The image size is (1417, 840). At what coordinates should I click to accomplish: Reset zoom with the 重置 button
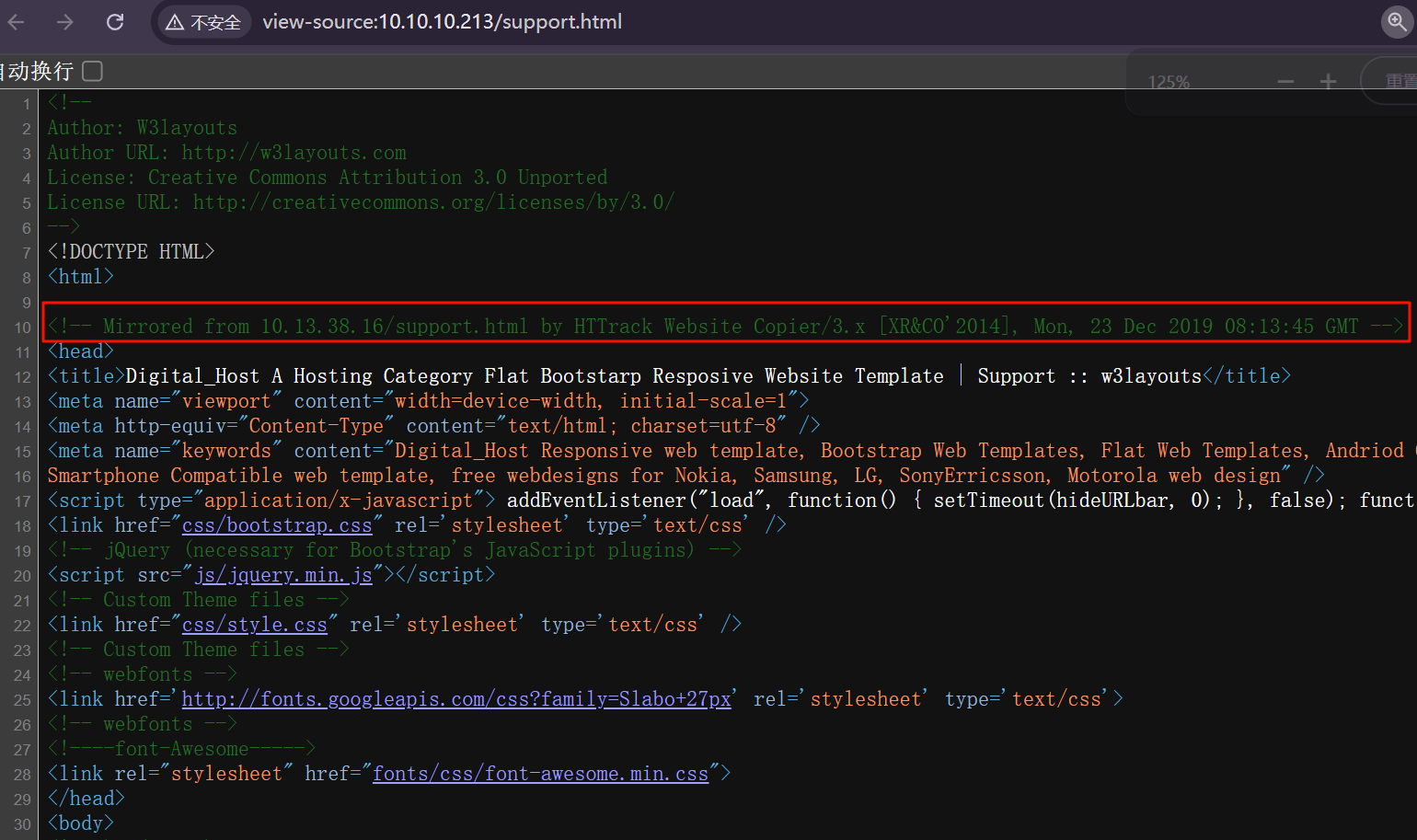[1398, 82]
